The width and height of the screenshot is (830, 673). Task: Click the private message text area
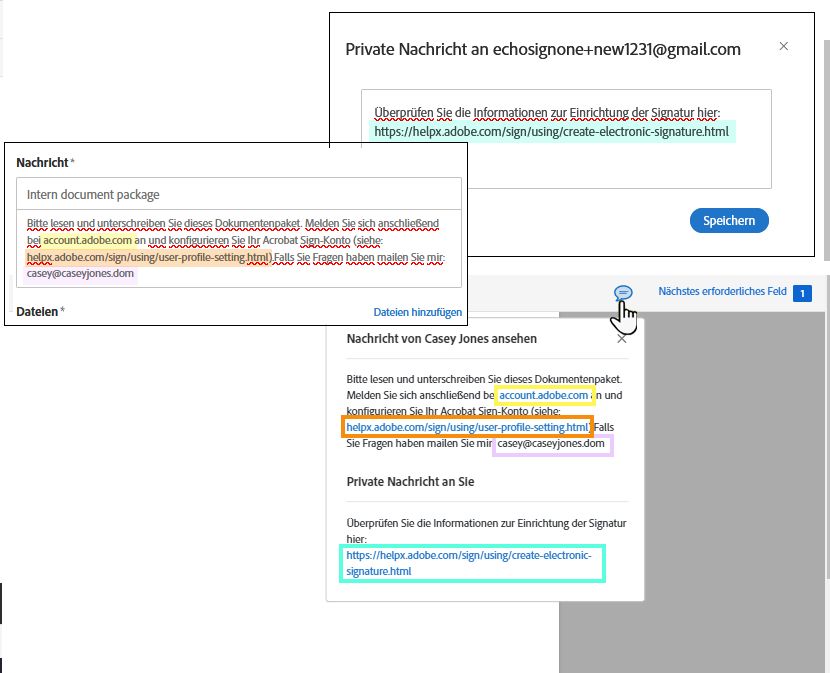[x=566, y=139]
